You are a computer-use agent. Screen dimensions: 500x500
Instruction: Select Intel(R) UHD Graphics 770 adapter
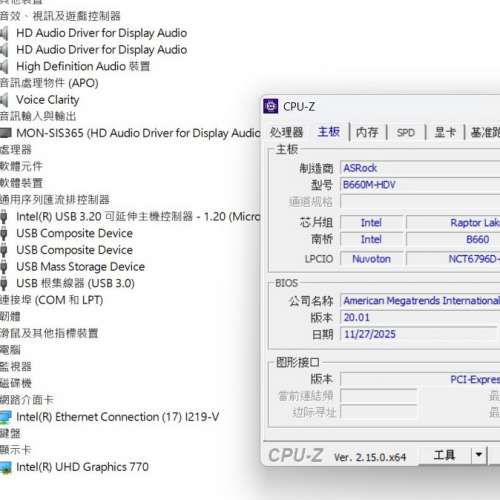coord(82,467)
